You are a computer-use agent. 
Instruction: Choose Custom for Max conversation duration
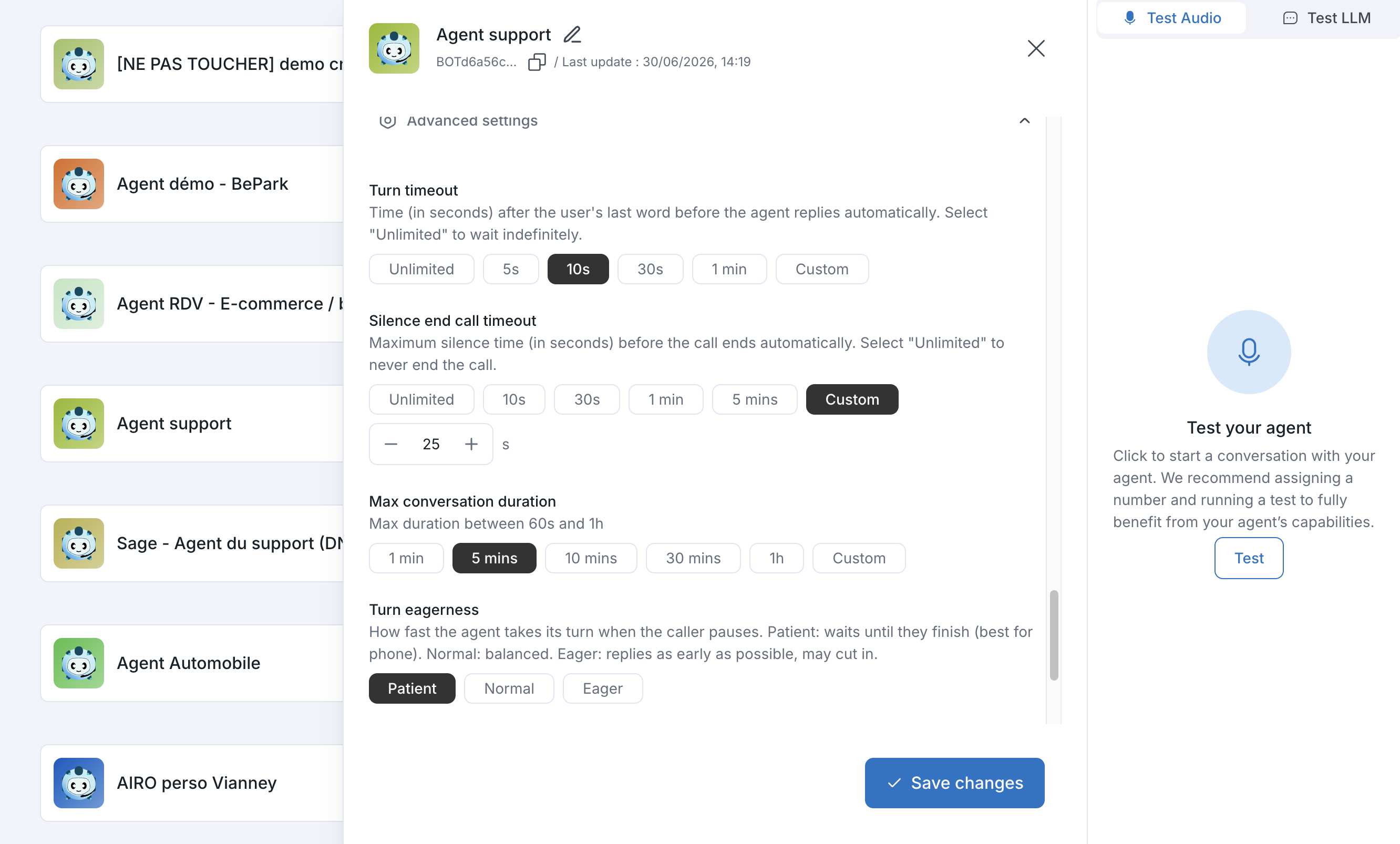tap(859, 558)
